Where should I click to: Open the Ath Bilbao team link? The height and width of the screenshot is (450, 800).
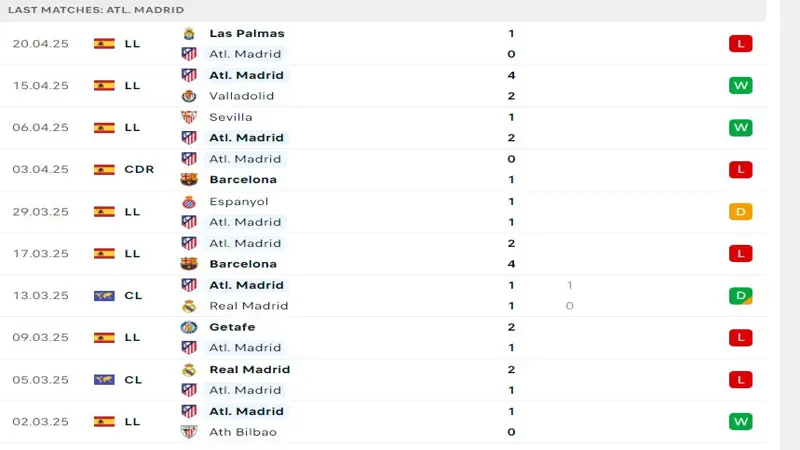coord(243,432)
